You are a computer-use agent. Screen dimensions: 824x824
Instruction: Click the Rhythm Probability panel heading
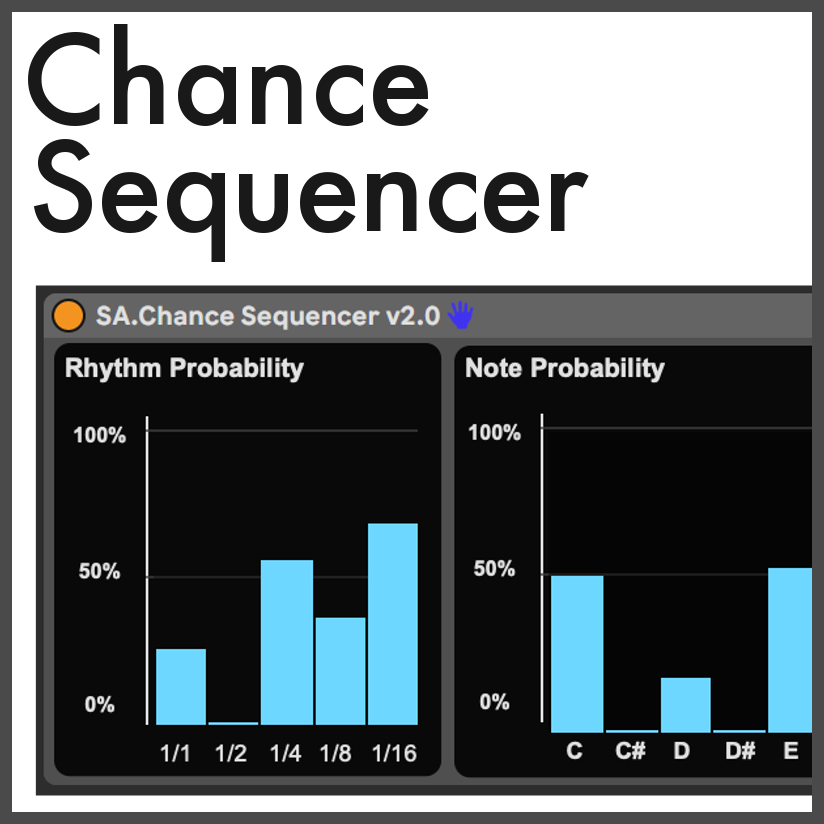[x=184, y=368]
